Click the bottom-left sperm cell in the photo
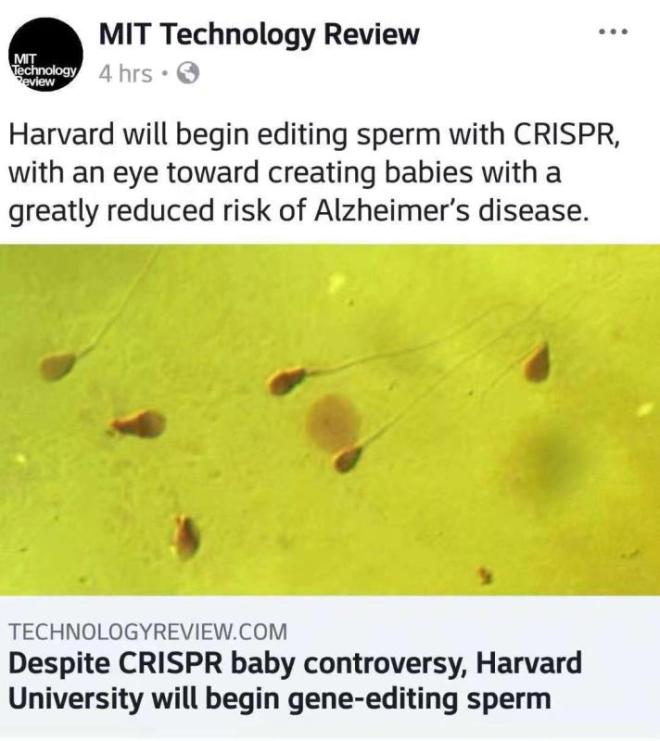This screenshot has width=660, height=741. click(x=185, y=536)
